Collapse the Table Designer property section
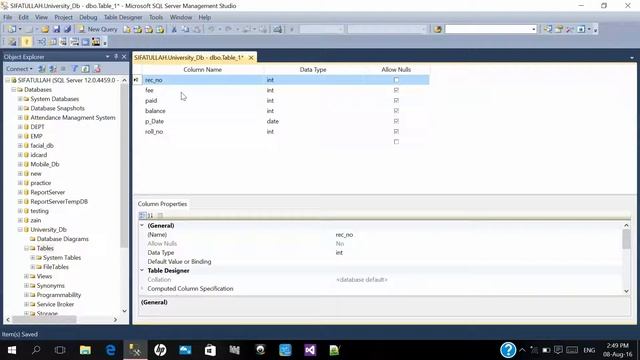Screen dimensions: 640x360 [142, 270]
